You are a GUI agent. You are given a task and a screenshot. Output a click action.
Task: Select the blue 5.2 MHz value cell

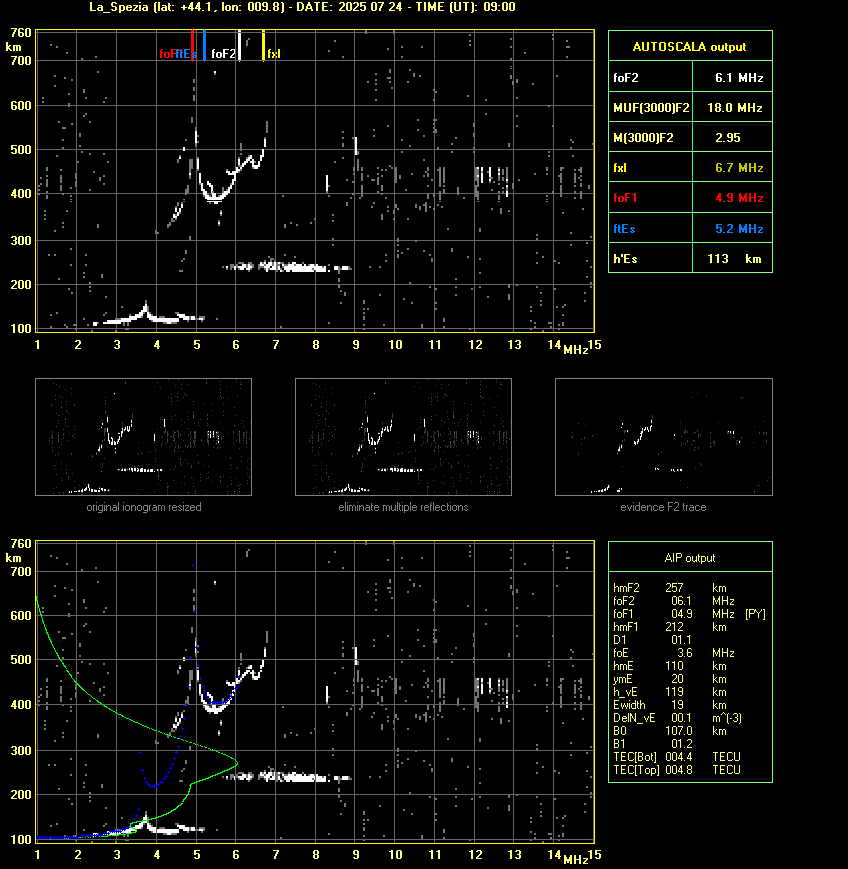pos(732,228)
